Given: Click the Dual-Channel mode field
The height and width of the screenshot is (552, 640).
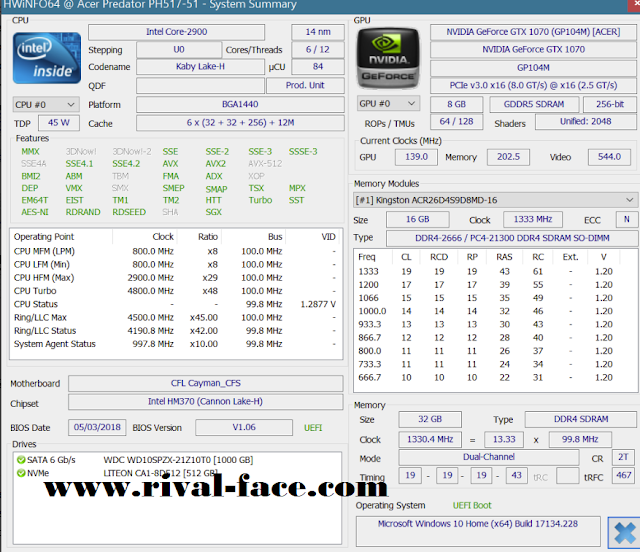Looking at the screenshot, I should (x=489, y=457).
